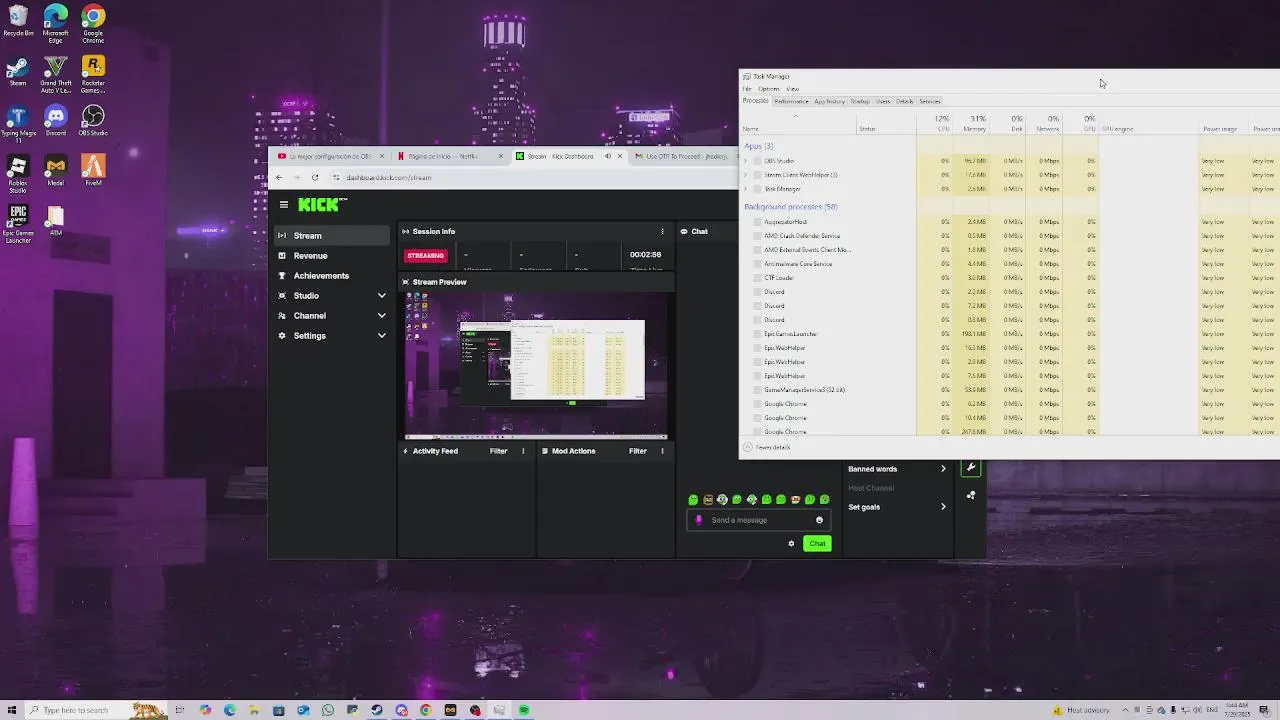The image size is (1280, 720).
Task: Collapse Task Manager with Fewer details
Action: [767, 447]
